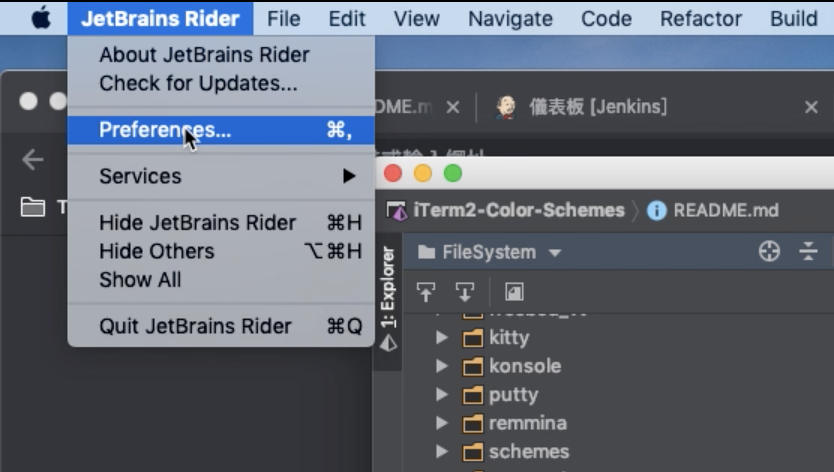Open the Build menu
The image size is (834, 472).
click(x=794, y=19)
